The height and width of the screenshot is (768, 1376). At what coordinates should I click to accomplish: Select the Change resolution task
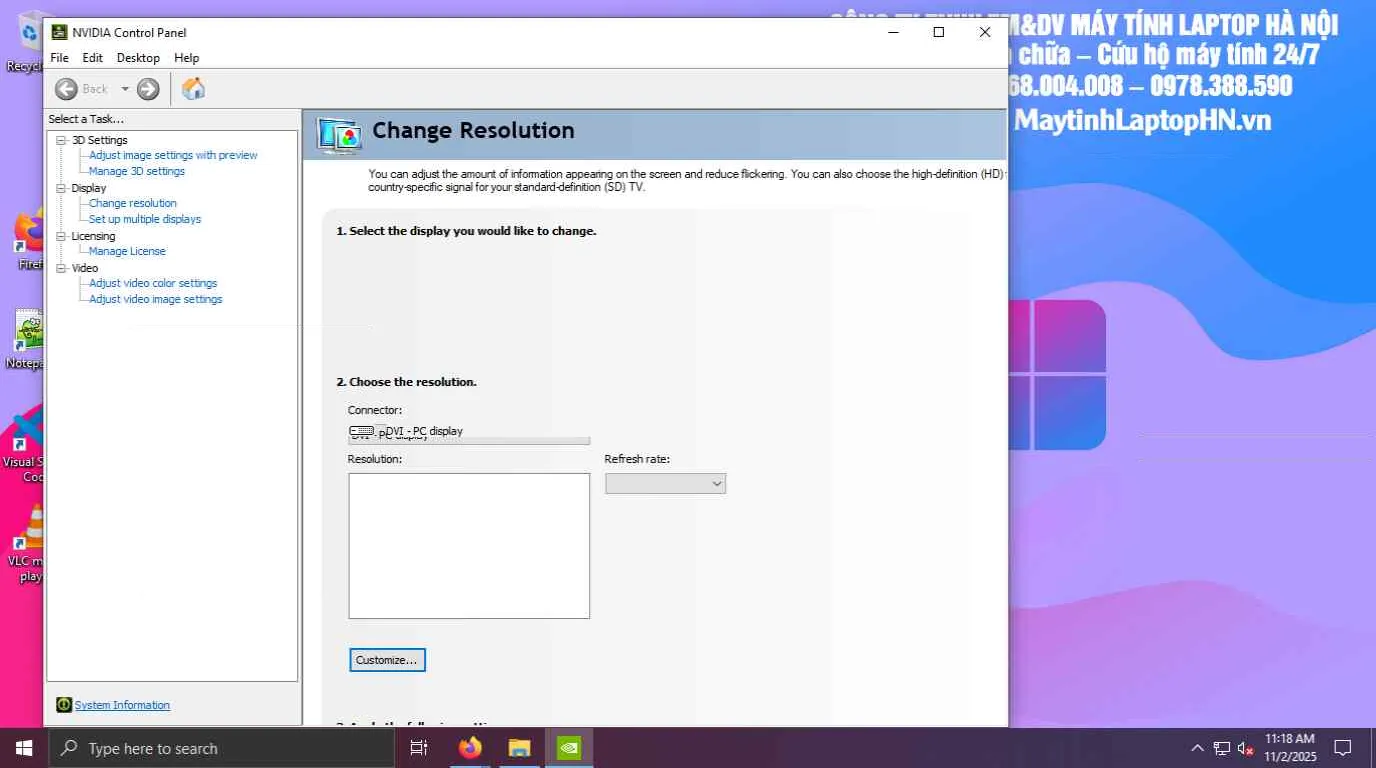[133, 203]
